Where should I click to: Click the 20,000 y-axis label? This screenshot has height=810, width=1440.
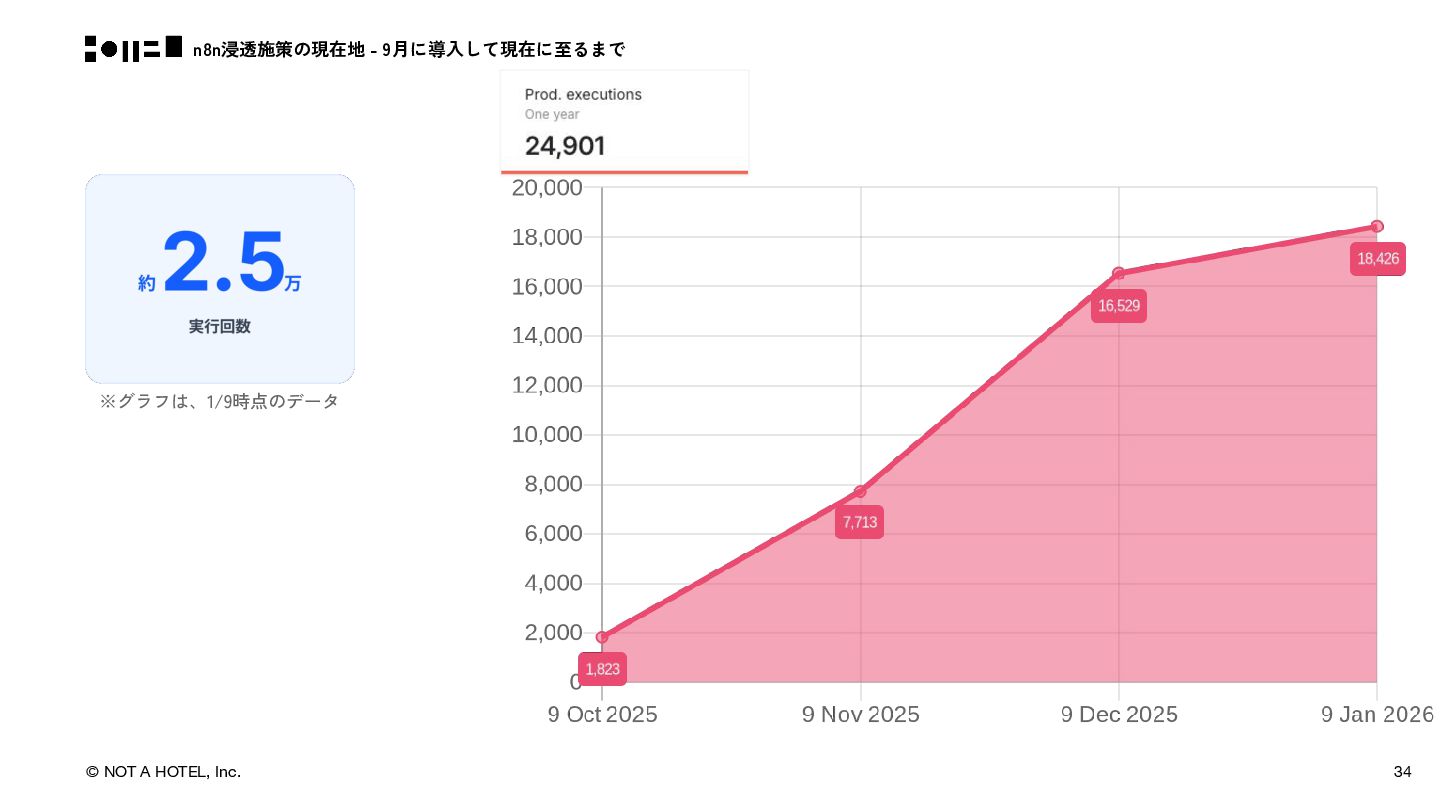click(x=546, y=188)
